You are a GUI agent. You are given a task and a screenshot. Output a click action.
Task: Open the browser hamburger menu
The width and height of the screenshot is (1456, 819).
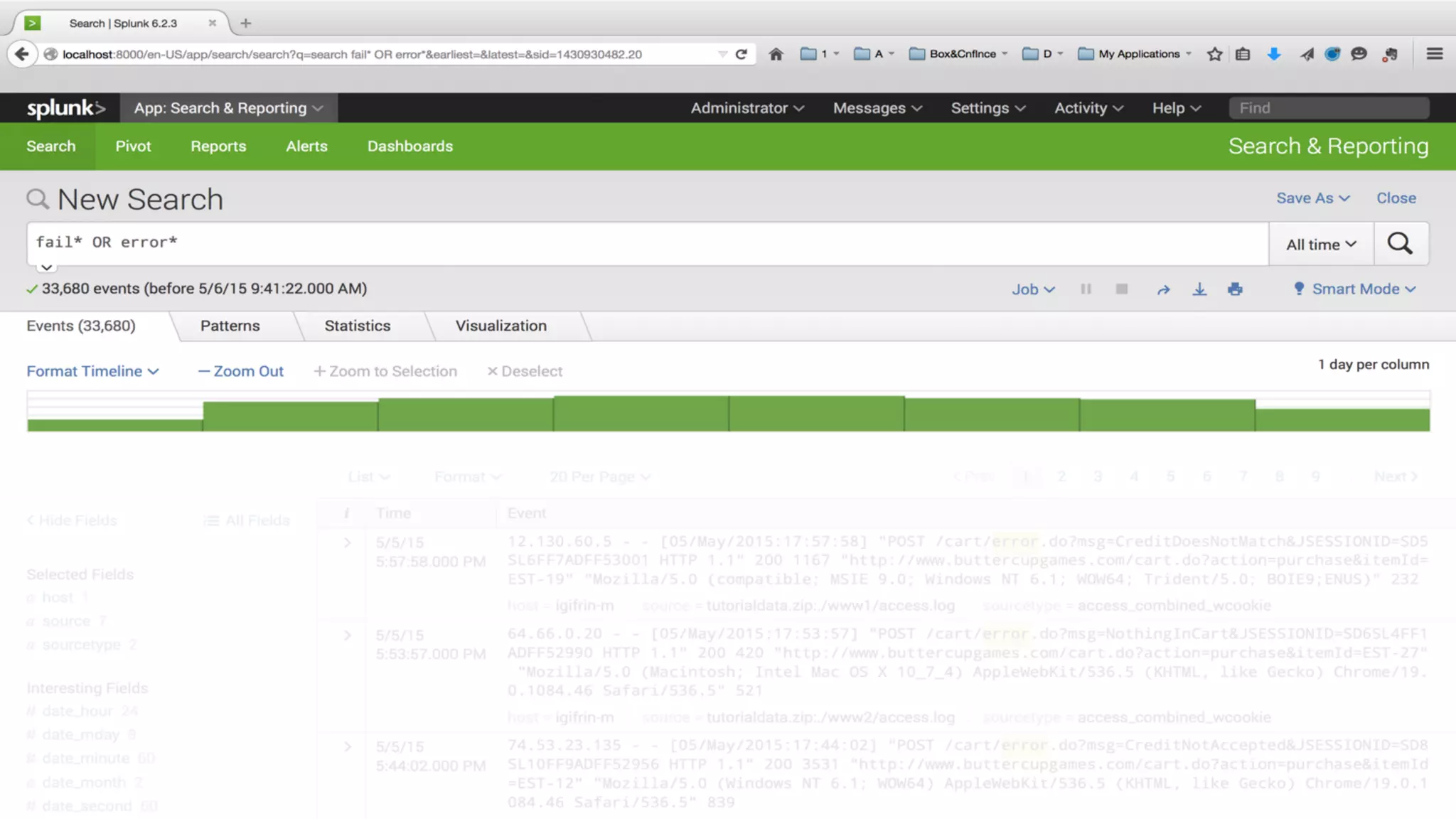(x=1434, y=54)
